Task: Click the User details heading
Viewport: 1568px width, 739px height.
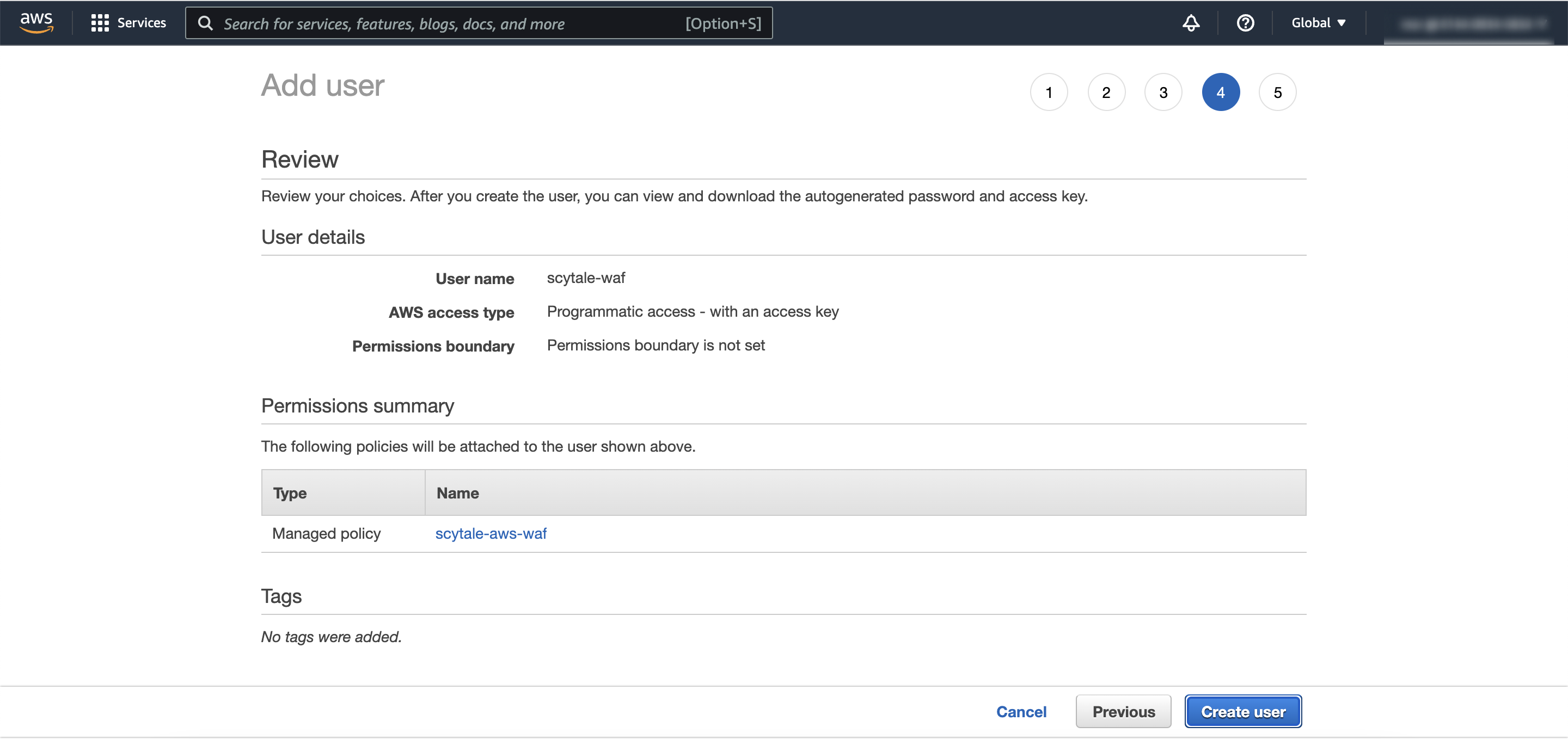Action: point(313,237)
